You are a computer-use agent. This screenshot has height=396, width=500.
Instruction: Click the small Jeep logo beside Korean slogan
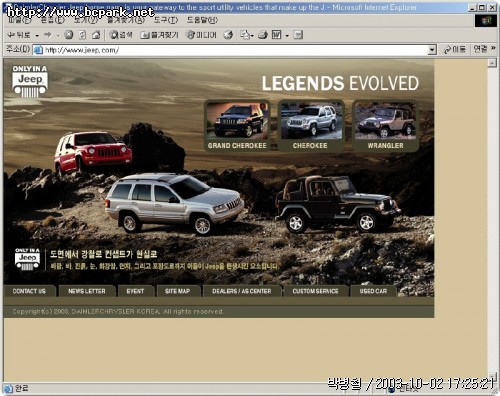point(27,259)
